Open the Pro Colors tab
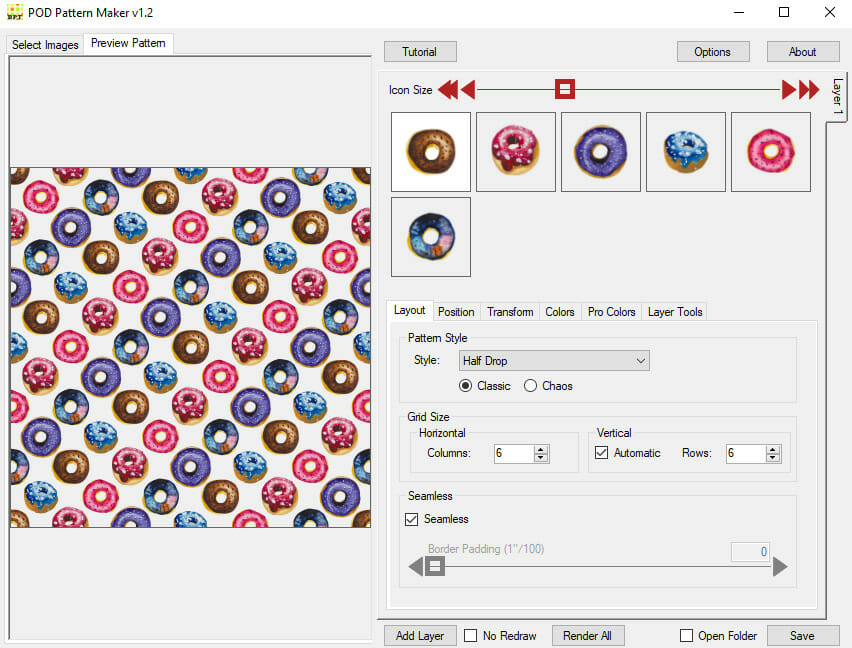The image size is (852, 648). tap(611, 312)
